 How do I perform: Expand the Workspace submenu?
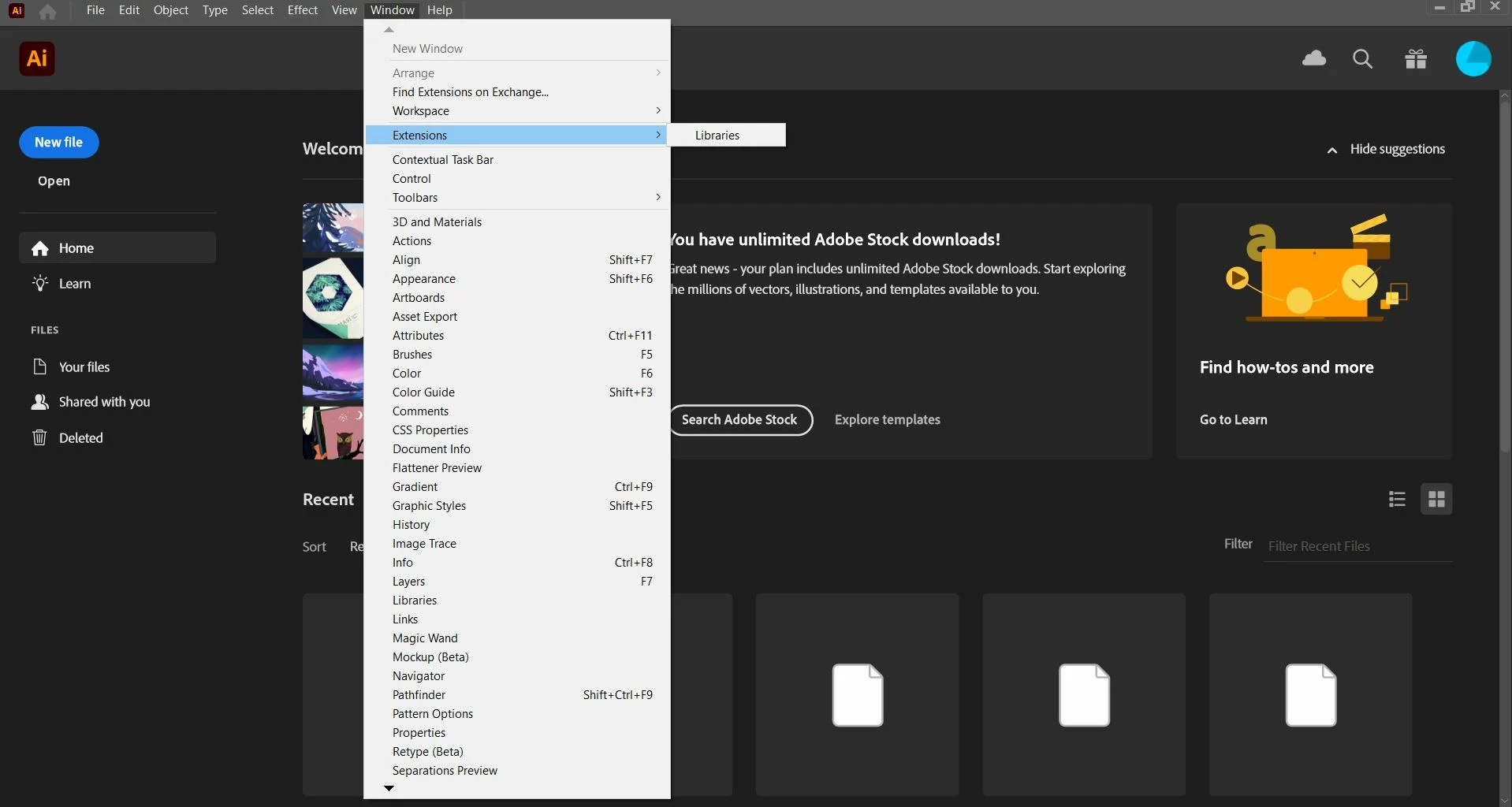coord(517,111)
